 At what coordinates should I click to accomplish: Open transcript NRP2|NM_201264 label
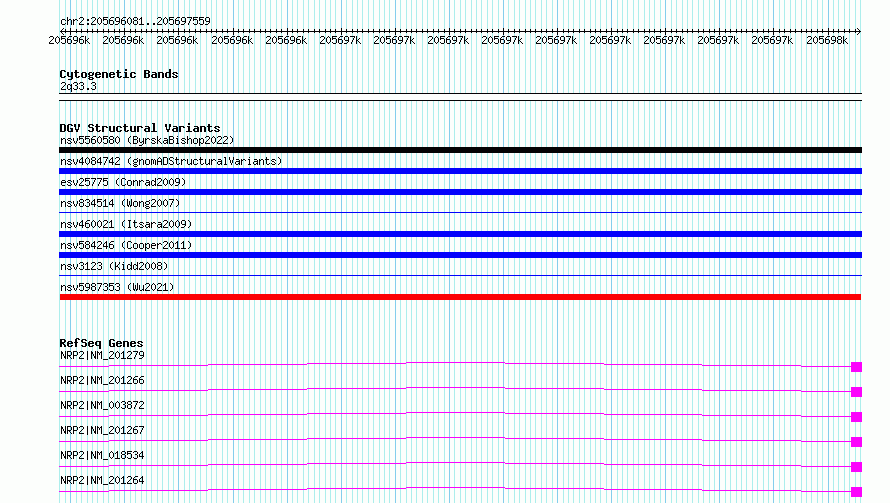point(102,480)
